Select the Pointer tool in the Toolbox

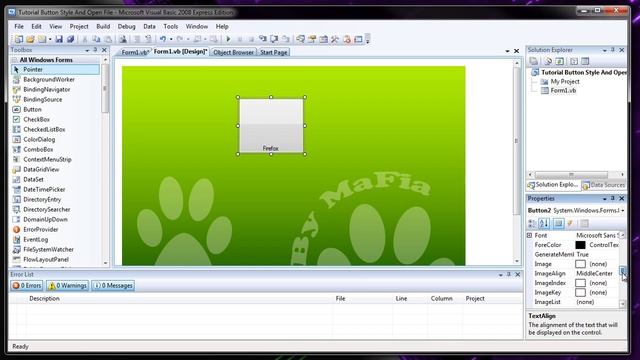pos(55,69)
